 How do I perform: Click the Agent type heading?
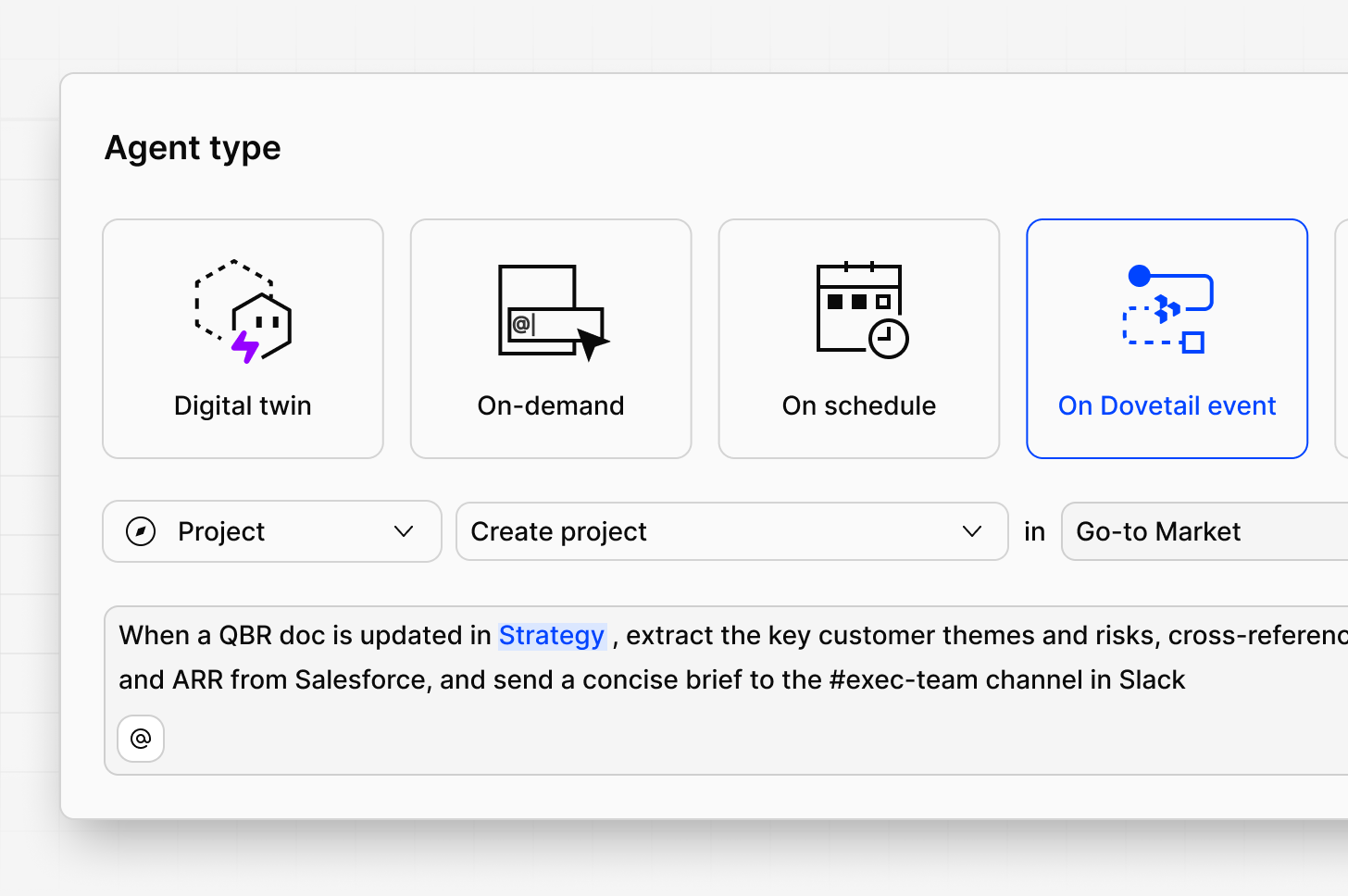click(193, 148)
